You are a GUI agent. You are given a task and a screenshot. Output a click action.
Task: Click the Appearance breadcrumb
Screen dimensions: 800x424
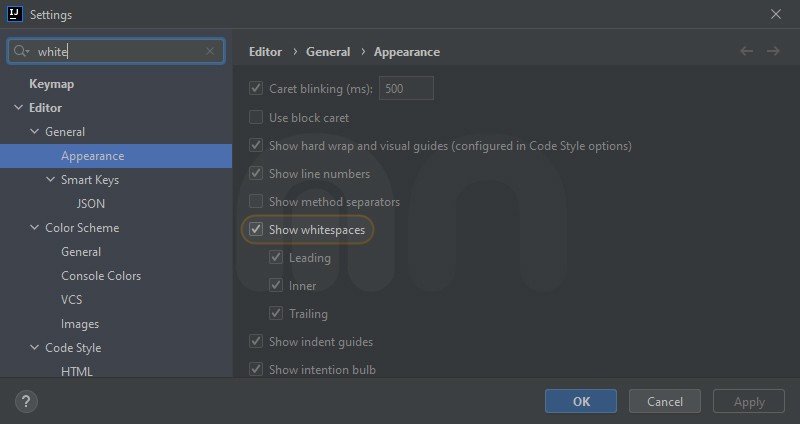[407, 52]
